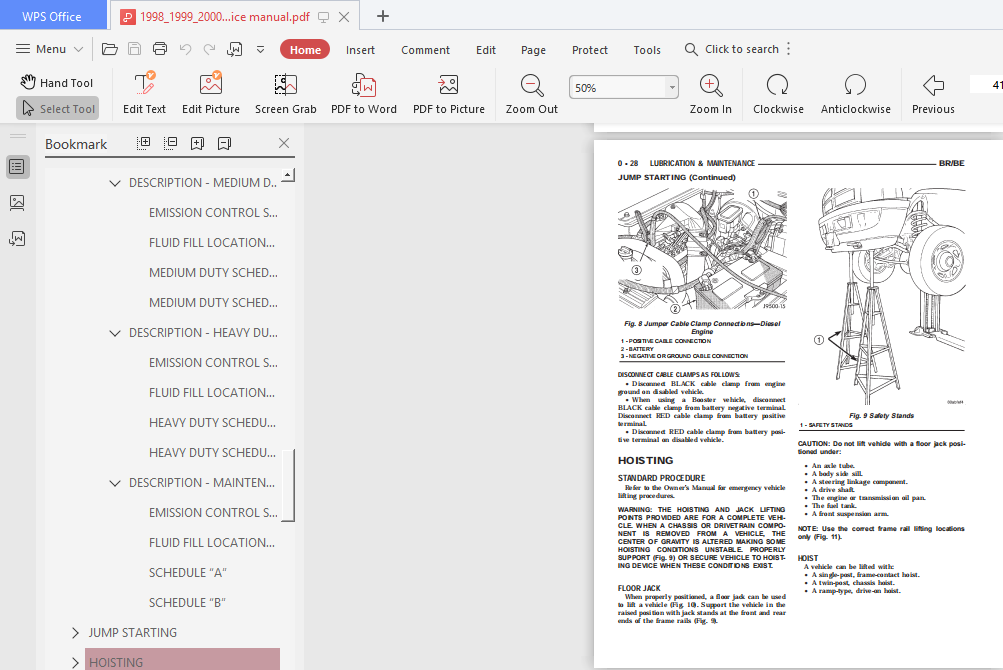
Task: Click the Save icon in quick toolbar
Action: (134, 49)
